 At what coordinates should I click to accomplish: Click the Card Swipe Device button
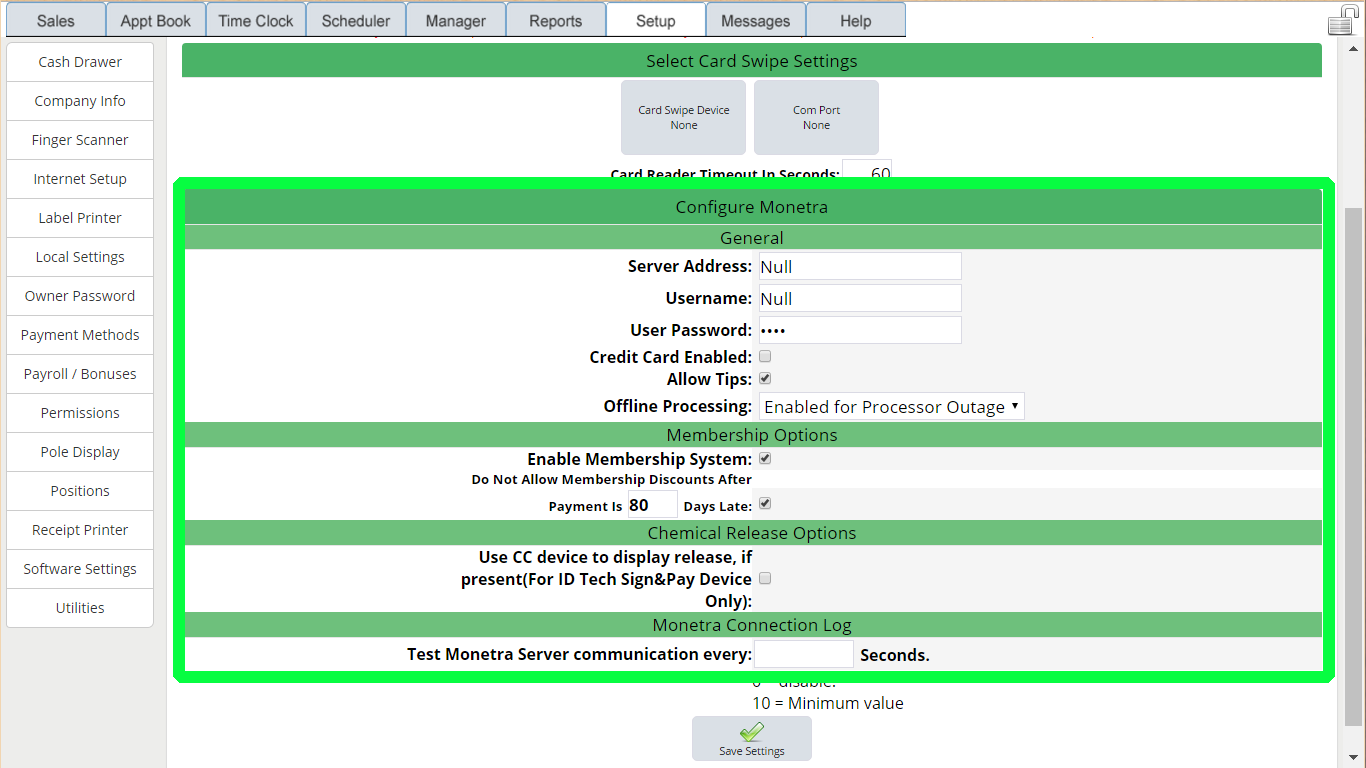684,117
